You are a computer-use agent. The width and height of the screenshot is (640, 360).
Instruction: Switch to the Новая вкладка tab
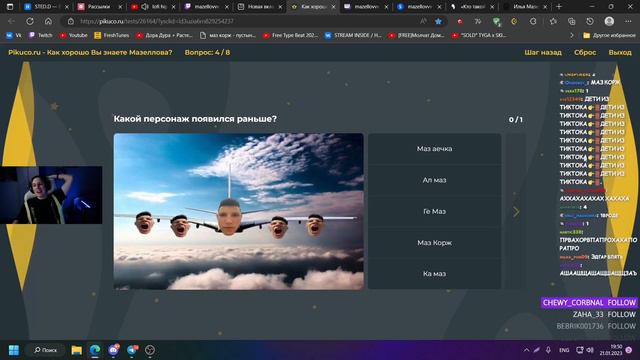260,7
